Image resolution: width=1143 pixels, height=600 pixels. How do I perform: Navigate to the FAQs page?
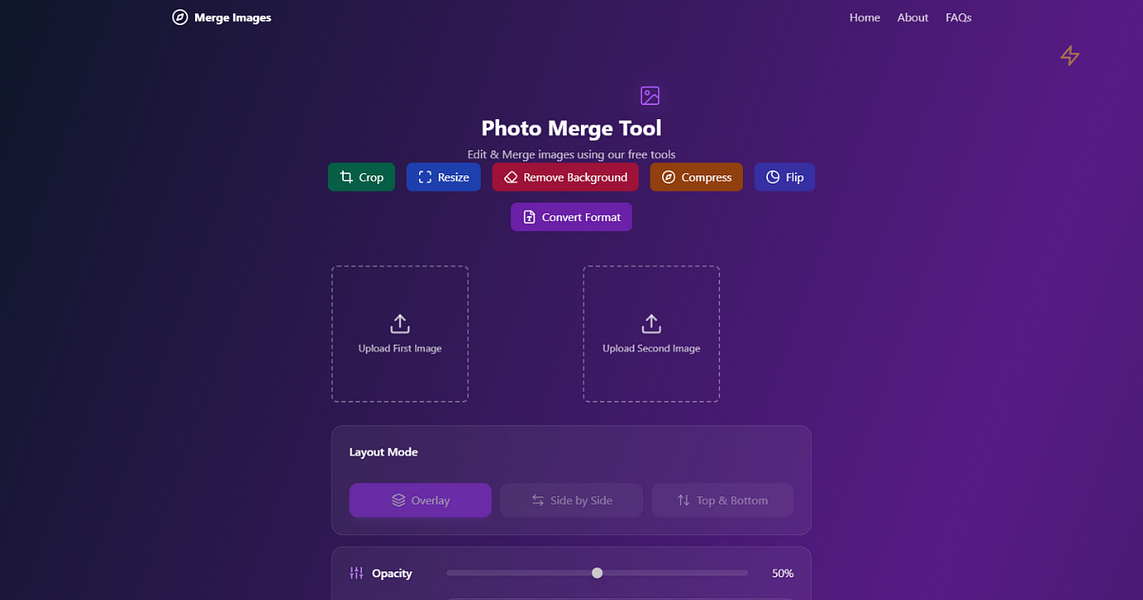point(958,17)
